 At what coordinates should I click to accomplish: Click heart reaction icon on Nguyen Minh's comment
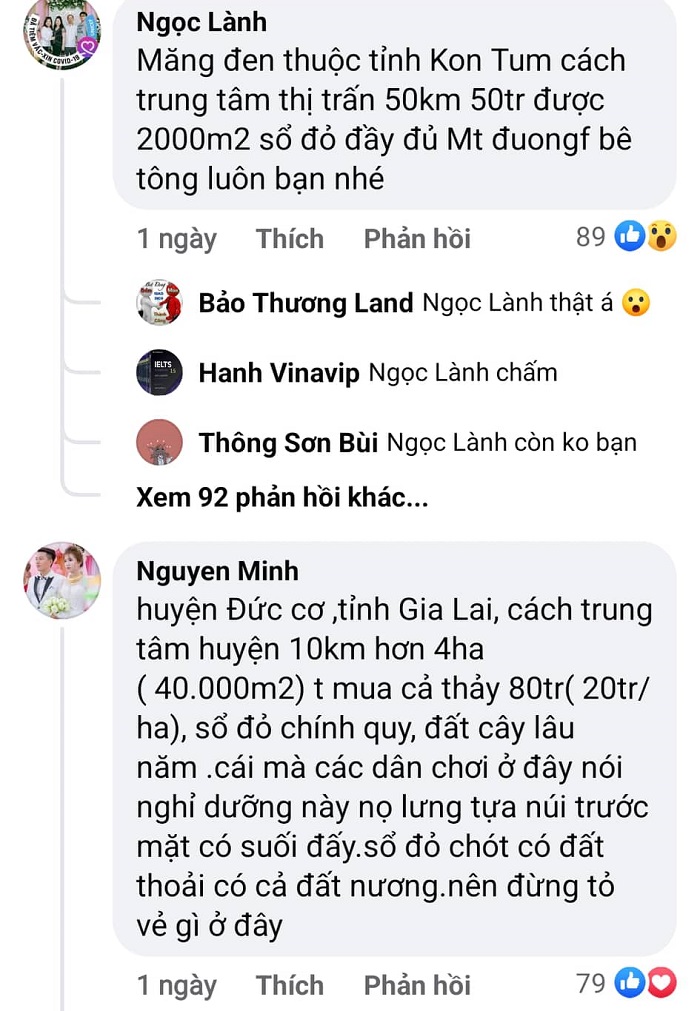click(661, 983)
